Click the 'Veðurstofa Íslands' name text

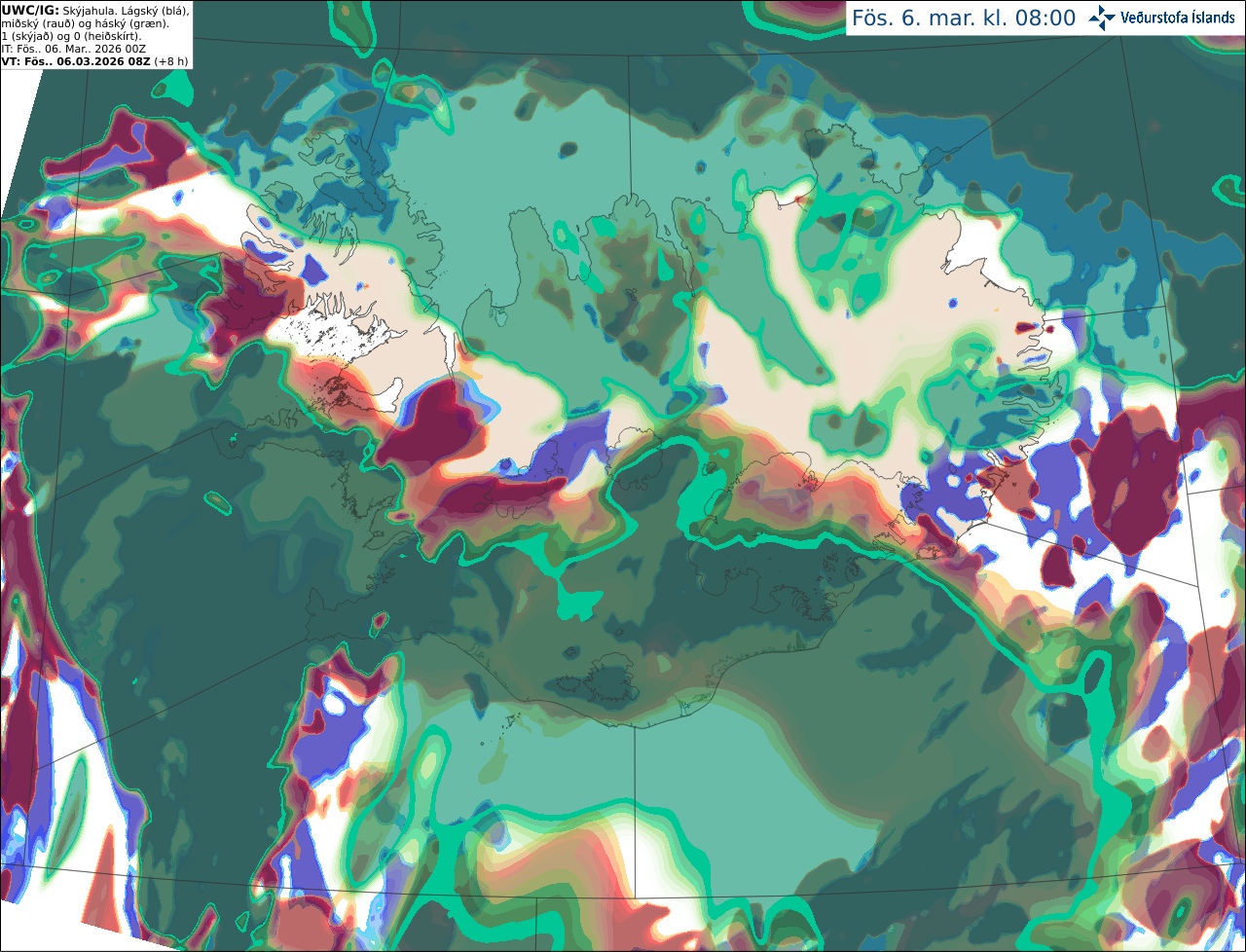(x=1177, y=18)
